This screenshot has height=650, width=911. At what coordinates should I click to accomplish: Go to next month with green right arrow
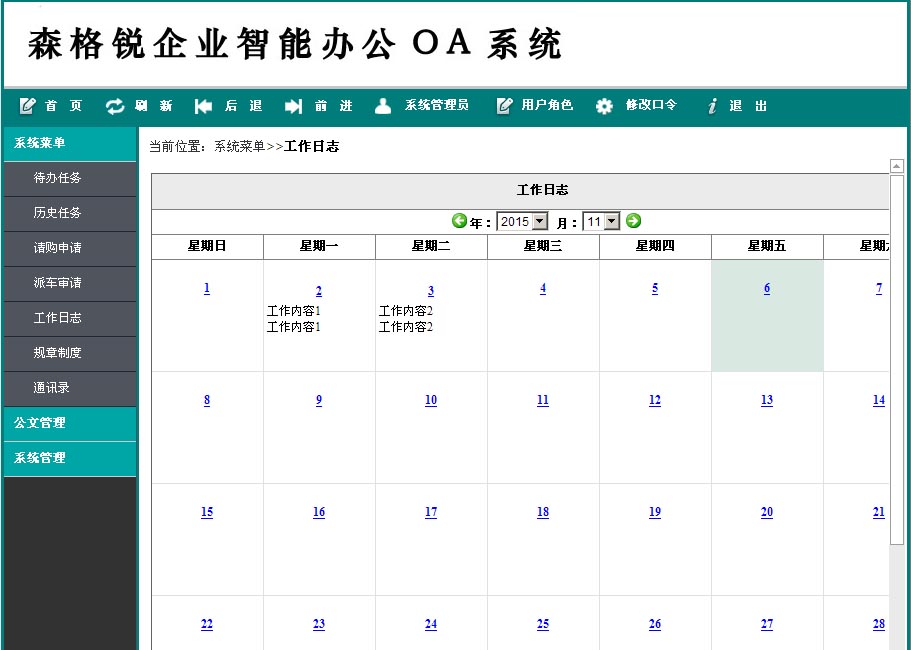coord(633,221)
